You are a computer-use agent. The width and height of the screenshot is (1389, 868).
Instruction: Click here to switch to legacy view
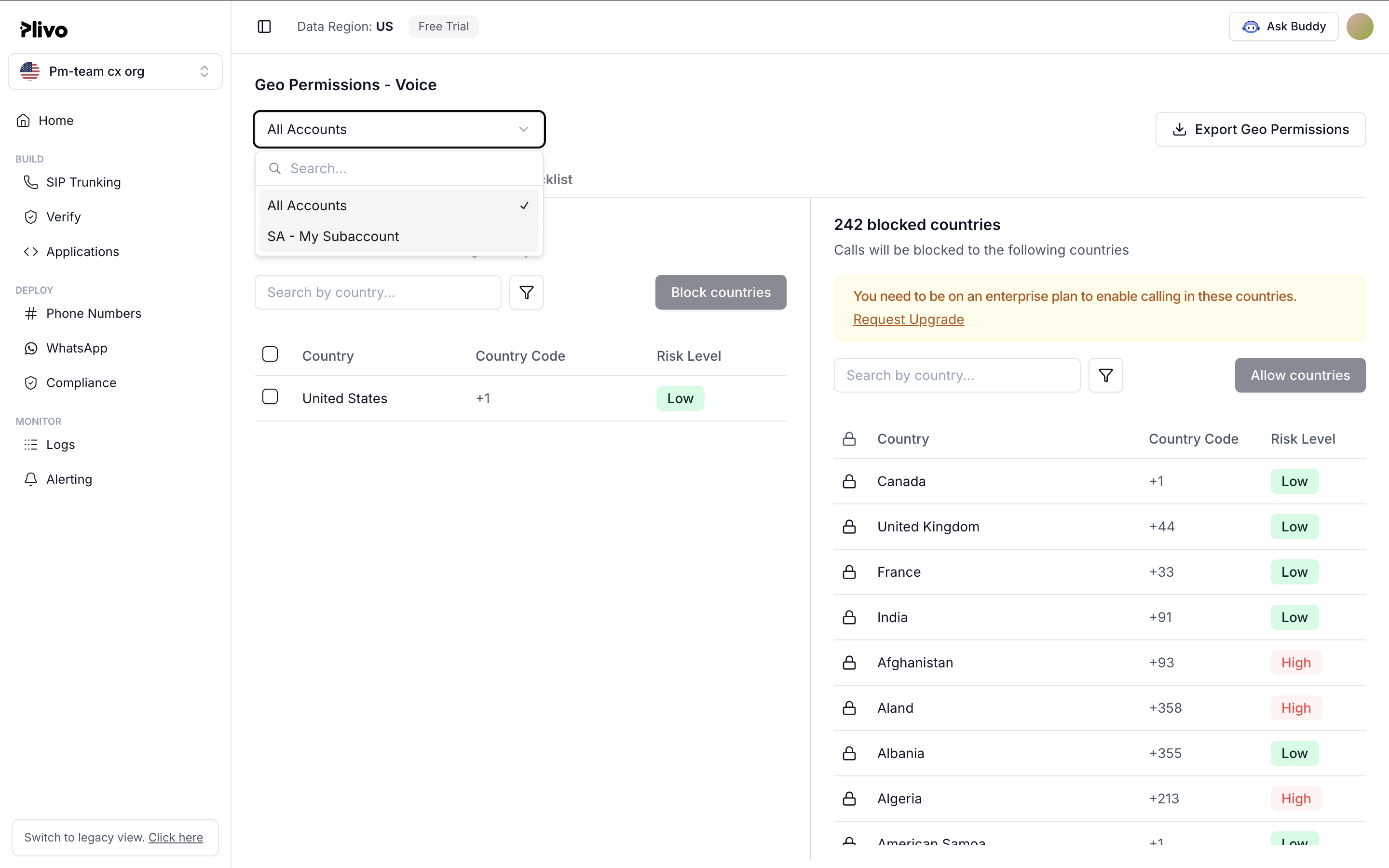click(x=176, y=837)
